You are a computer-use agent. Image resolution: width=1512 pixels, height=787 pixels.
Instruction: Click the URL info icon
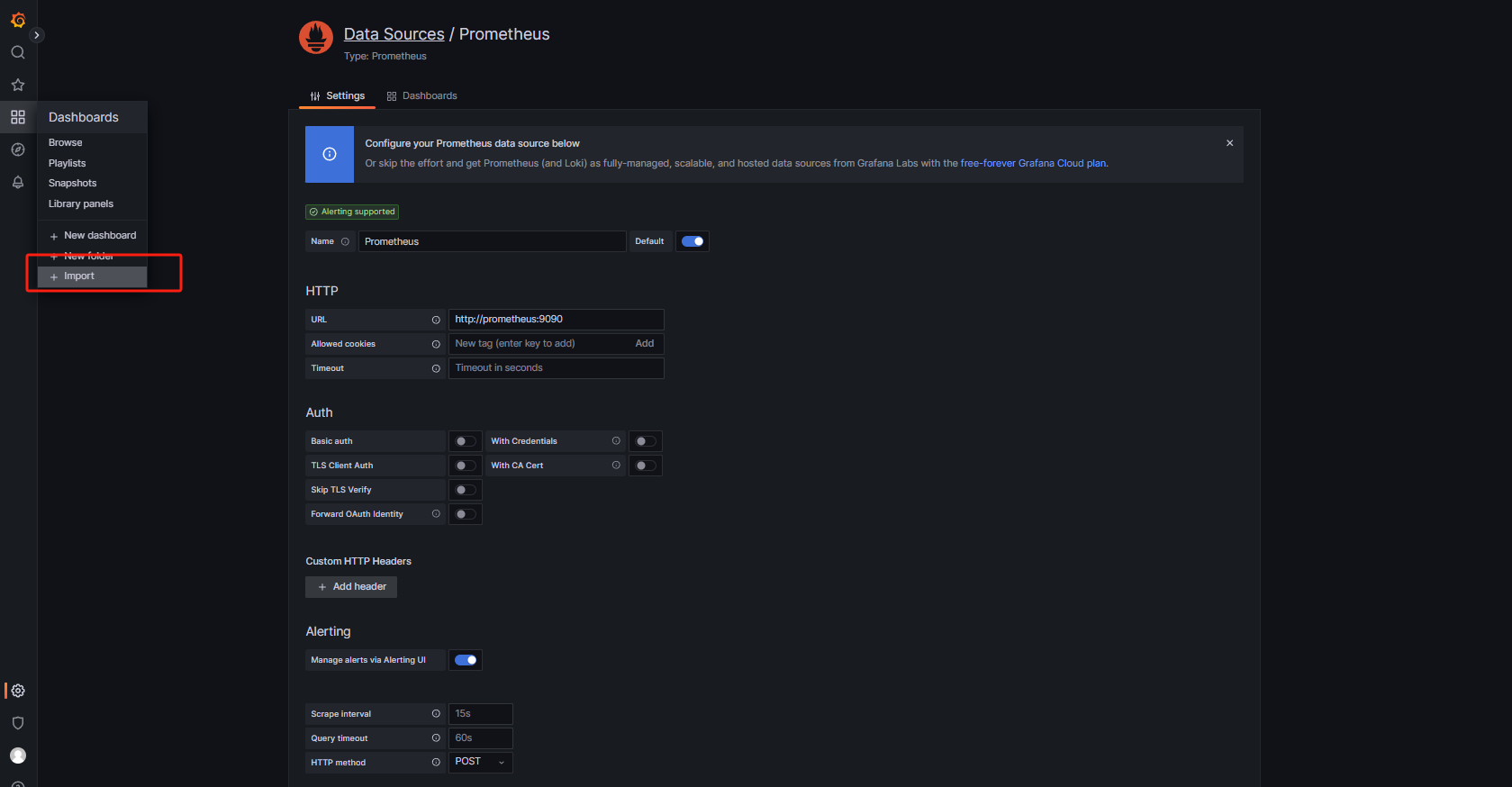tap(436, 320)
